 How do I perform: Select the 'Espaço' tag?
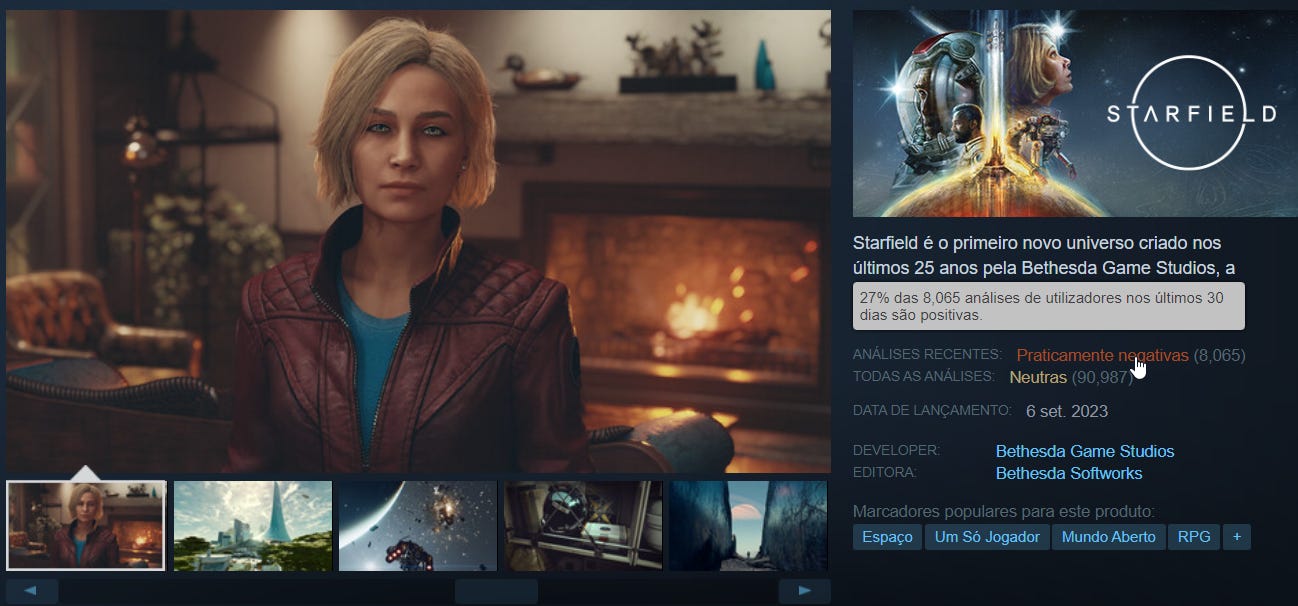(887, 537)
